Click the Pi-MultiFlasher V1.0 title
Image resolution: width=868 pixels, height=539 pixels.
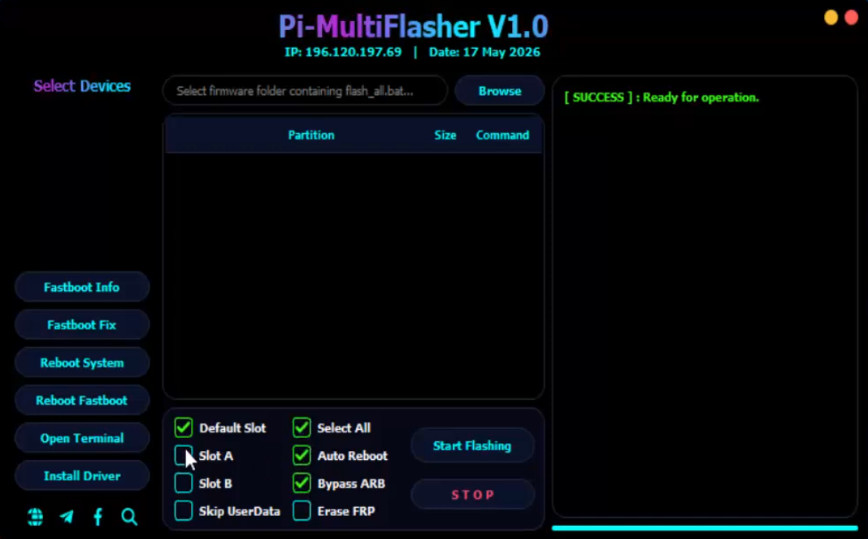point(413,26)
